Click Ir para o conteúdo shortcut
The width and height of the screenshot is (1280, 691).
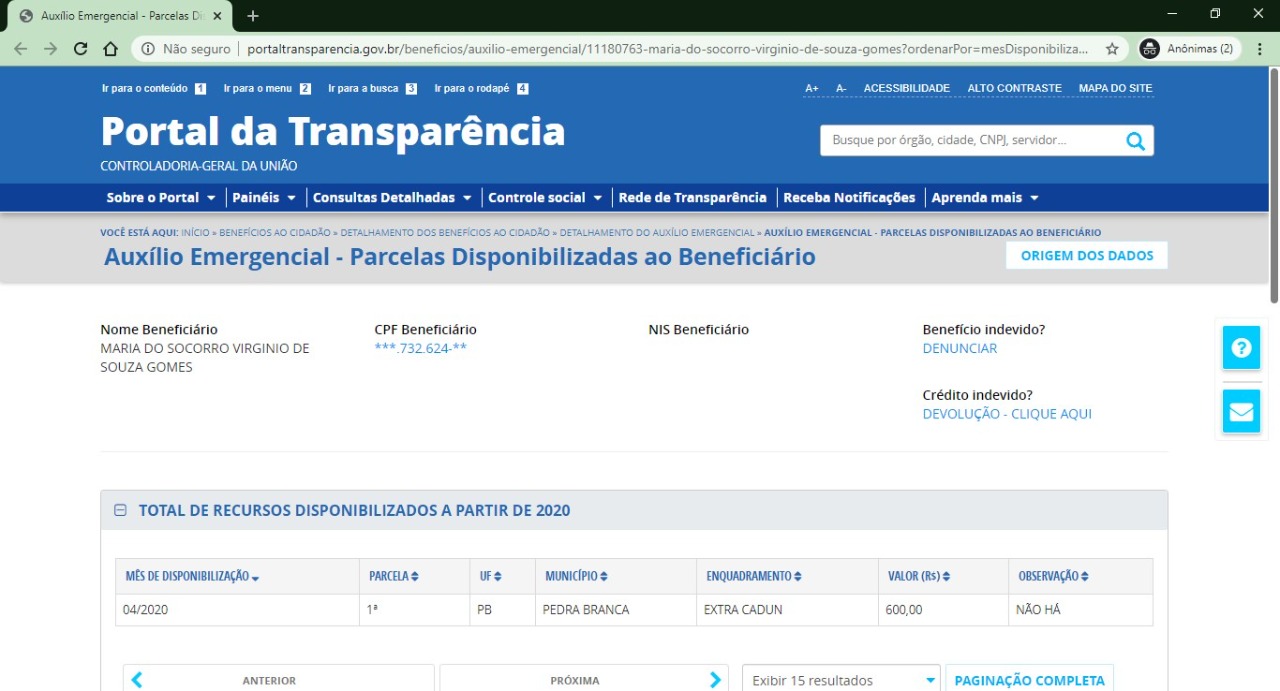[x=153, y=88]
